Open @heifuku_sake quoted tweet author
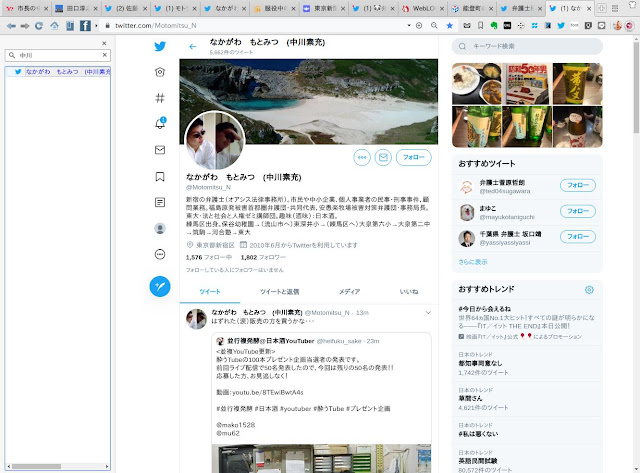Image resolution: width=640 pixels, height=473 pixels. pyautogui.click(x=339, y=341)
